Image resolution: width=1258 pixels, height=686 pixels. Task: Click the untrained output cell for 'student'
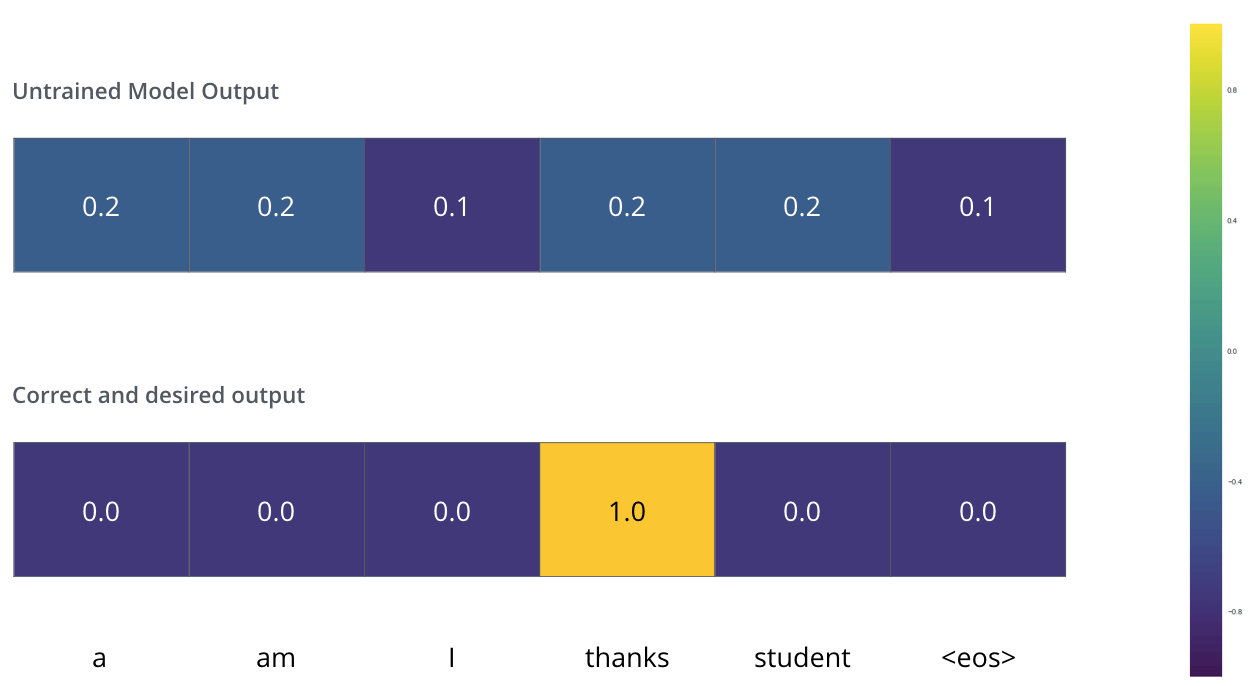coord(802,205)
